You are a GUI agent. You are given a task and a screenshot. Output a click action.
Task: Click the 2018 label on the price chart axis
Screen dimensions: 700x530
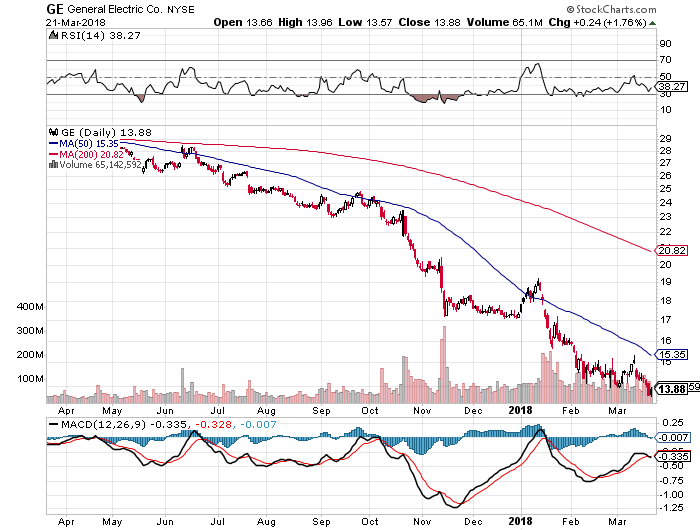coord(520,410)
